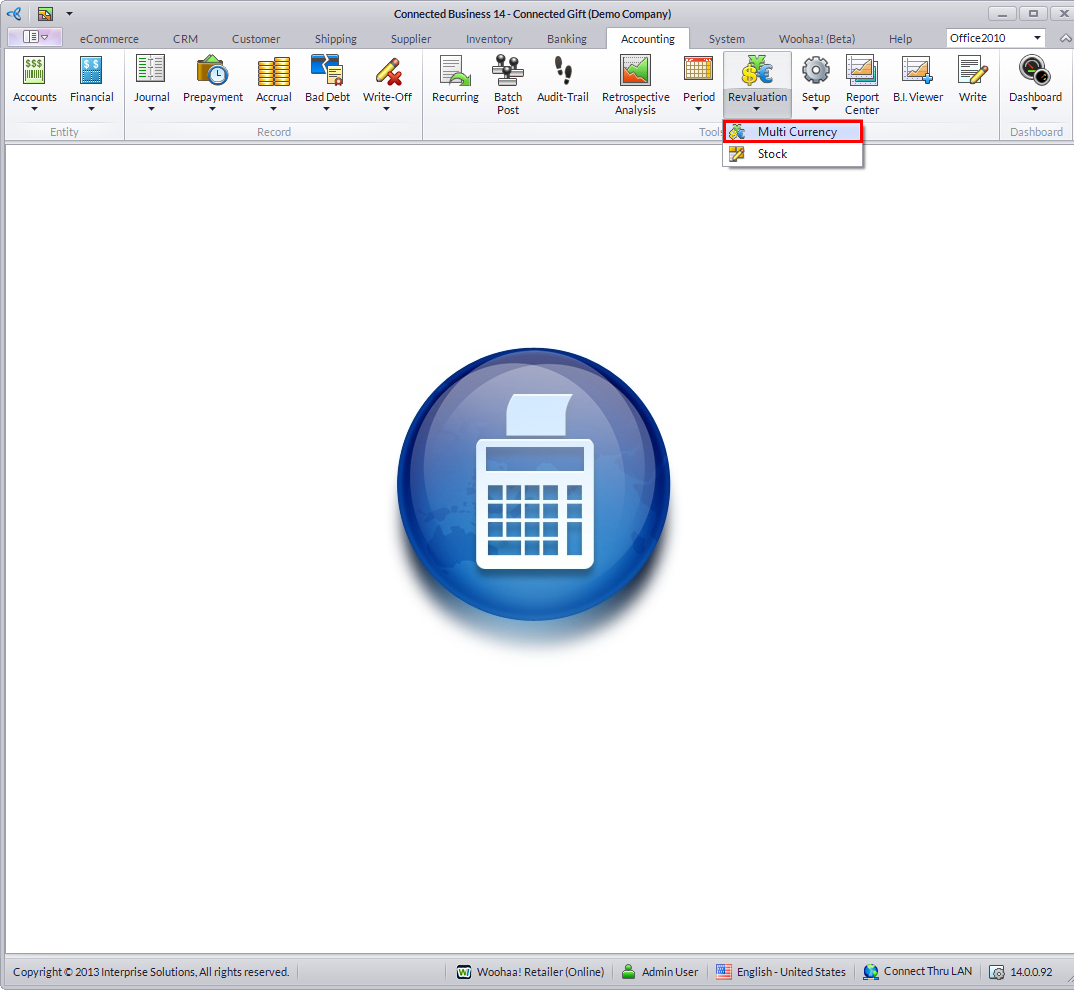Expand the Journal dropdown arrow

(x=151, y=109)
